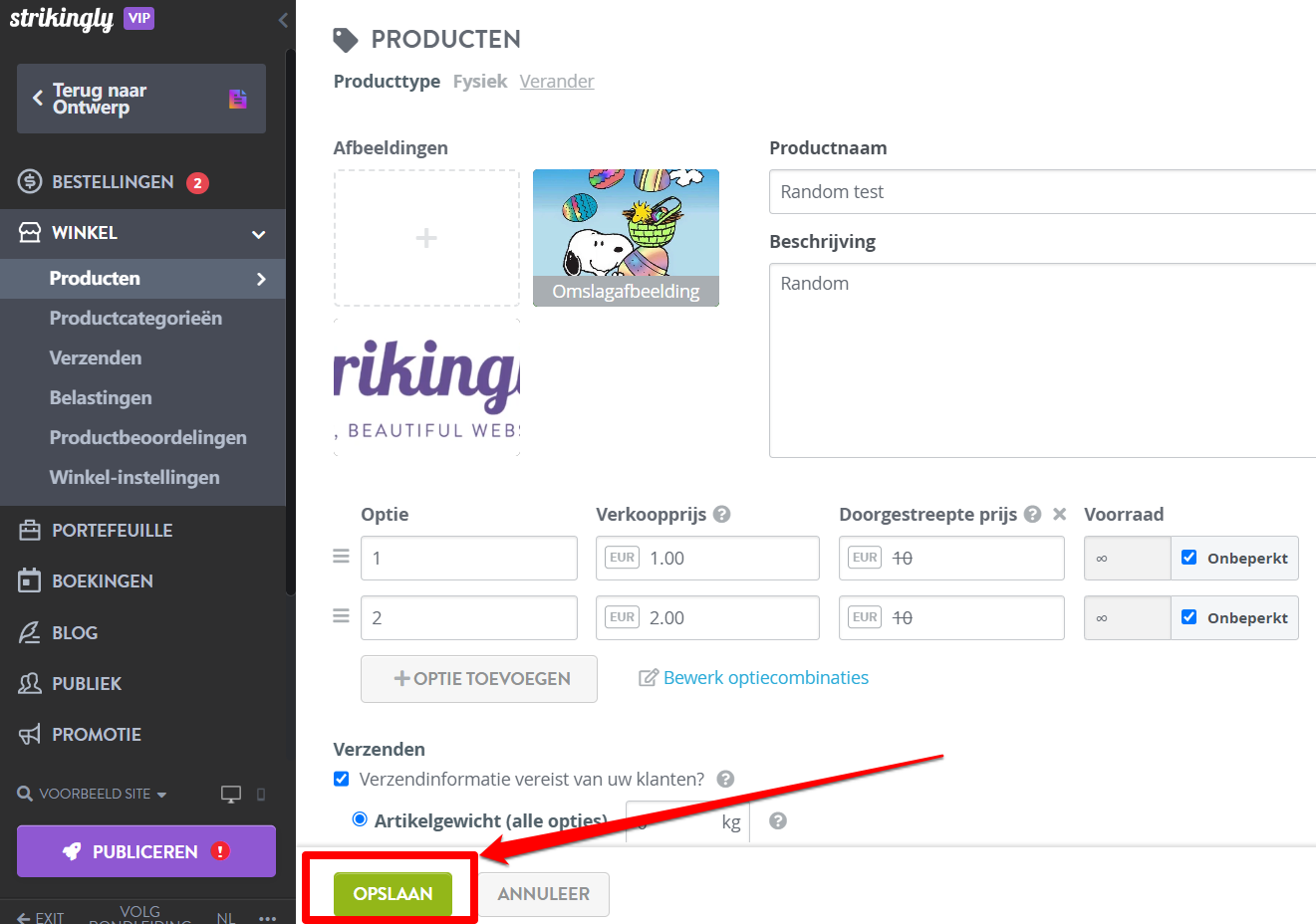The height and width of the screenshot is (924, 1316).
Task: Uncheck Onbeperkt for option 1
Action: (1189, 558)
